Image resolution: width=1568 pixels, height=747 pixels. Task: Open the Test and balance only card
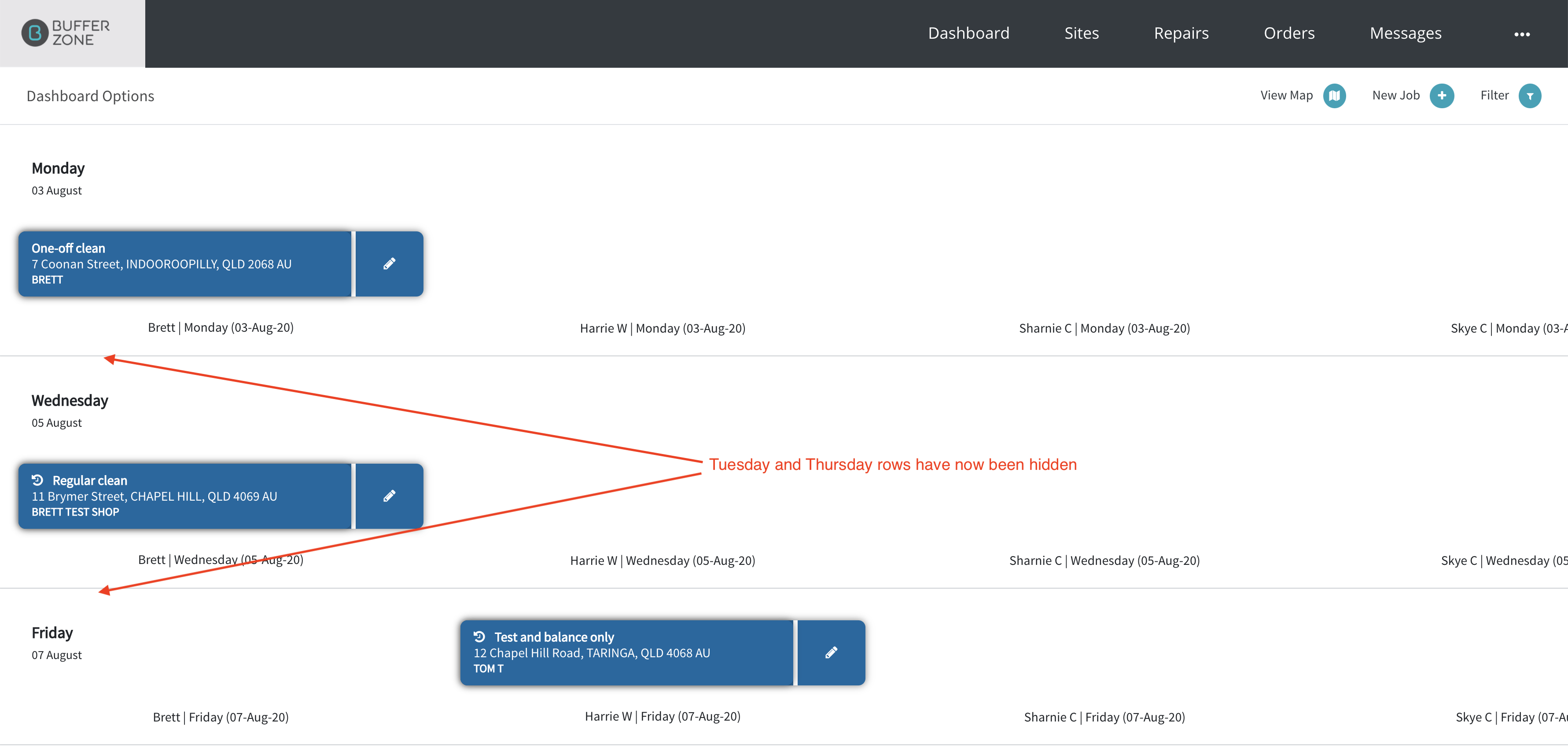click(627, 653)
